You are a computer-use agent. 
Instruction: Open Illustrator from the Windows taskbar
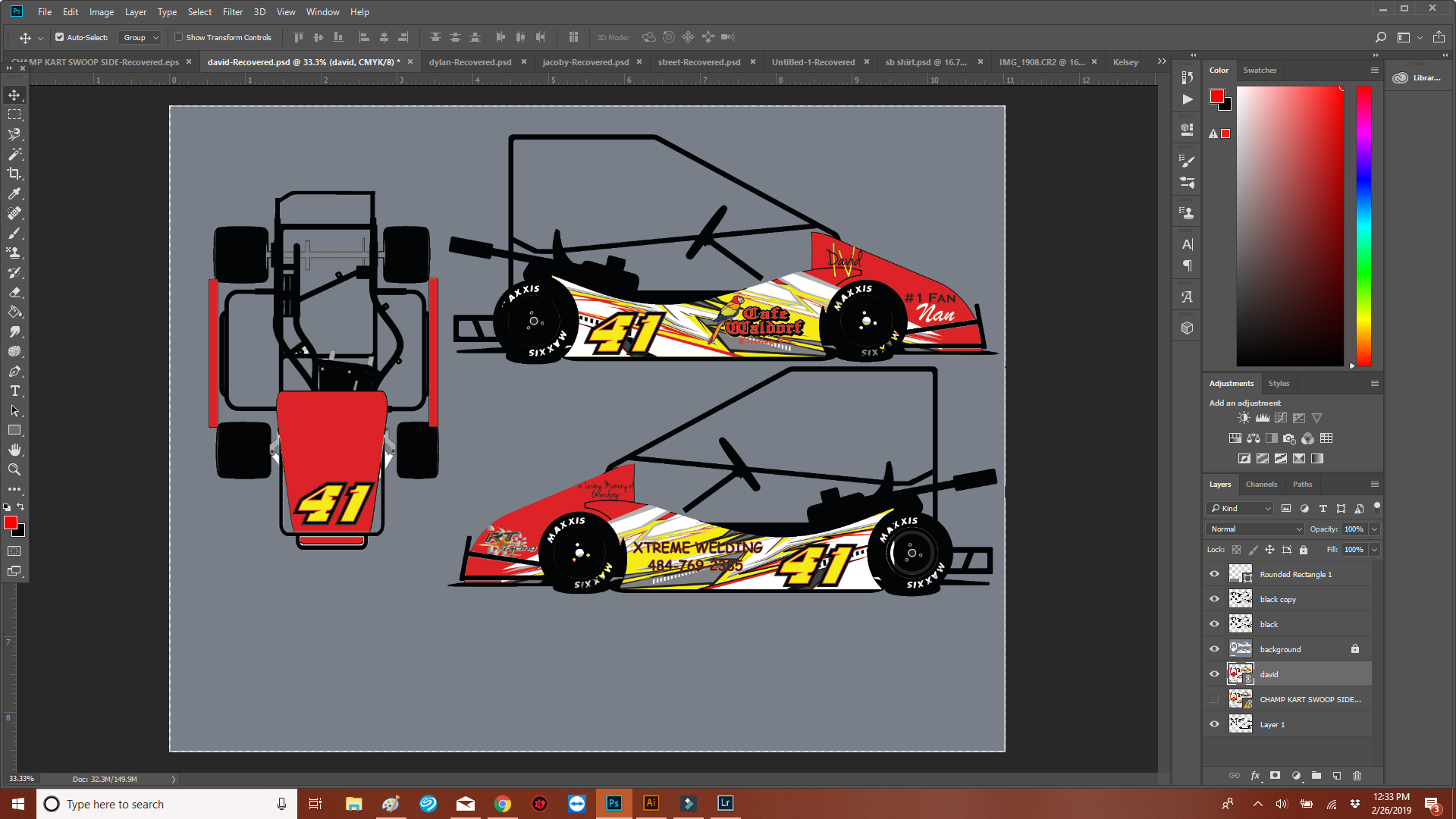click(x=651, y=803)
